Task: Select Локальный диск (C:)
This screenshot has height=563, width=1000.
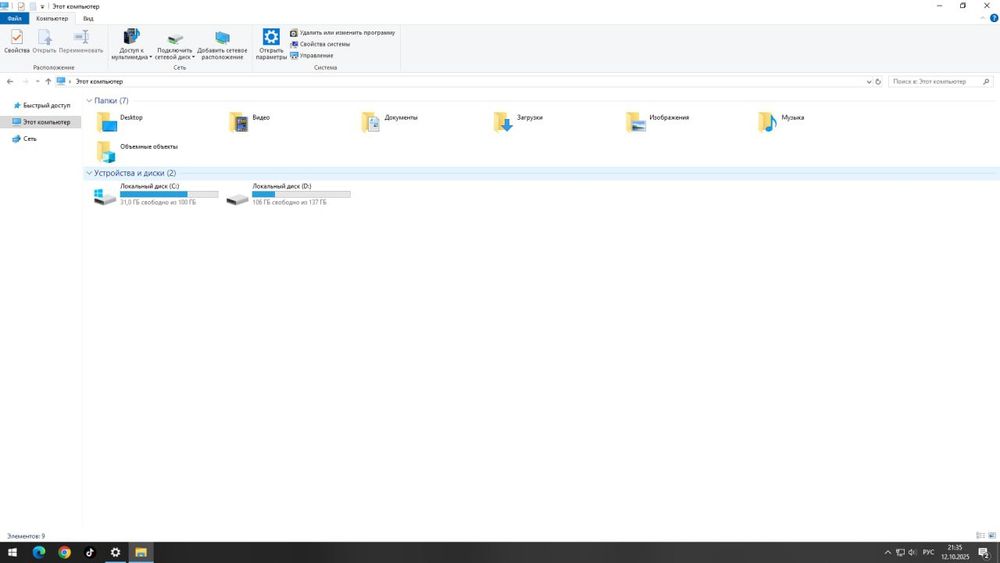Action: pyautogui.click(x=156, y=194)
